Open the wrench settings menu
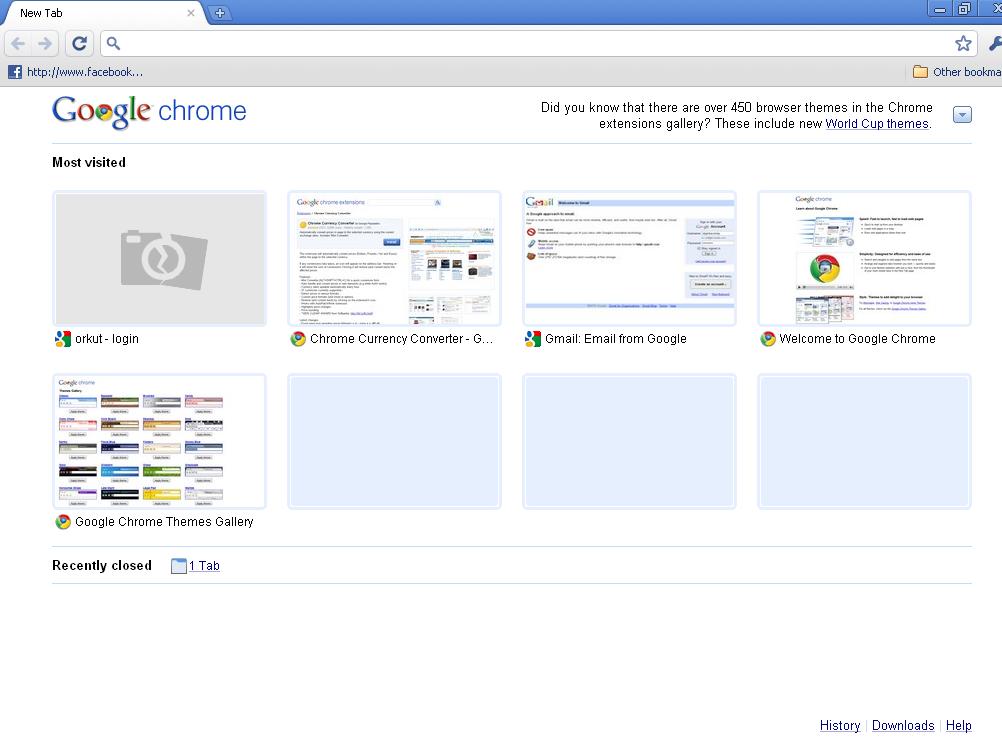 [x=994, y=43]
